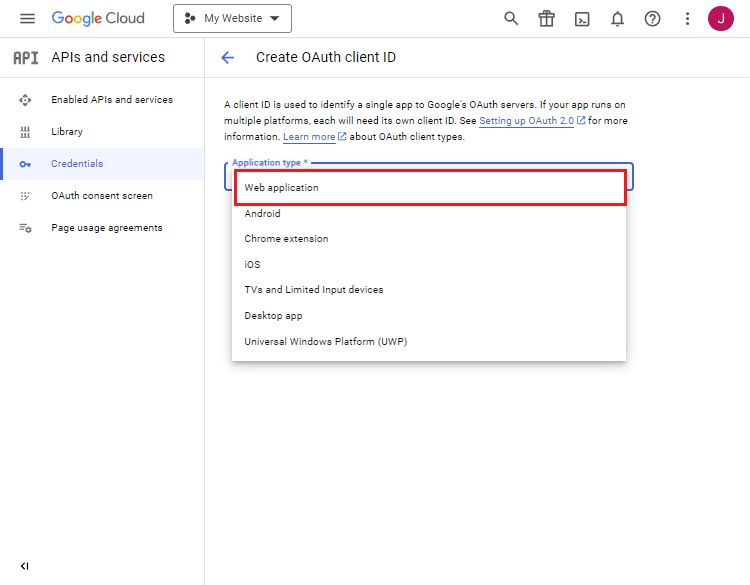Open the OAuth consent screen page
750x585 pixels.
(102, 196)
